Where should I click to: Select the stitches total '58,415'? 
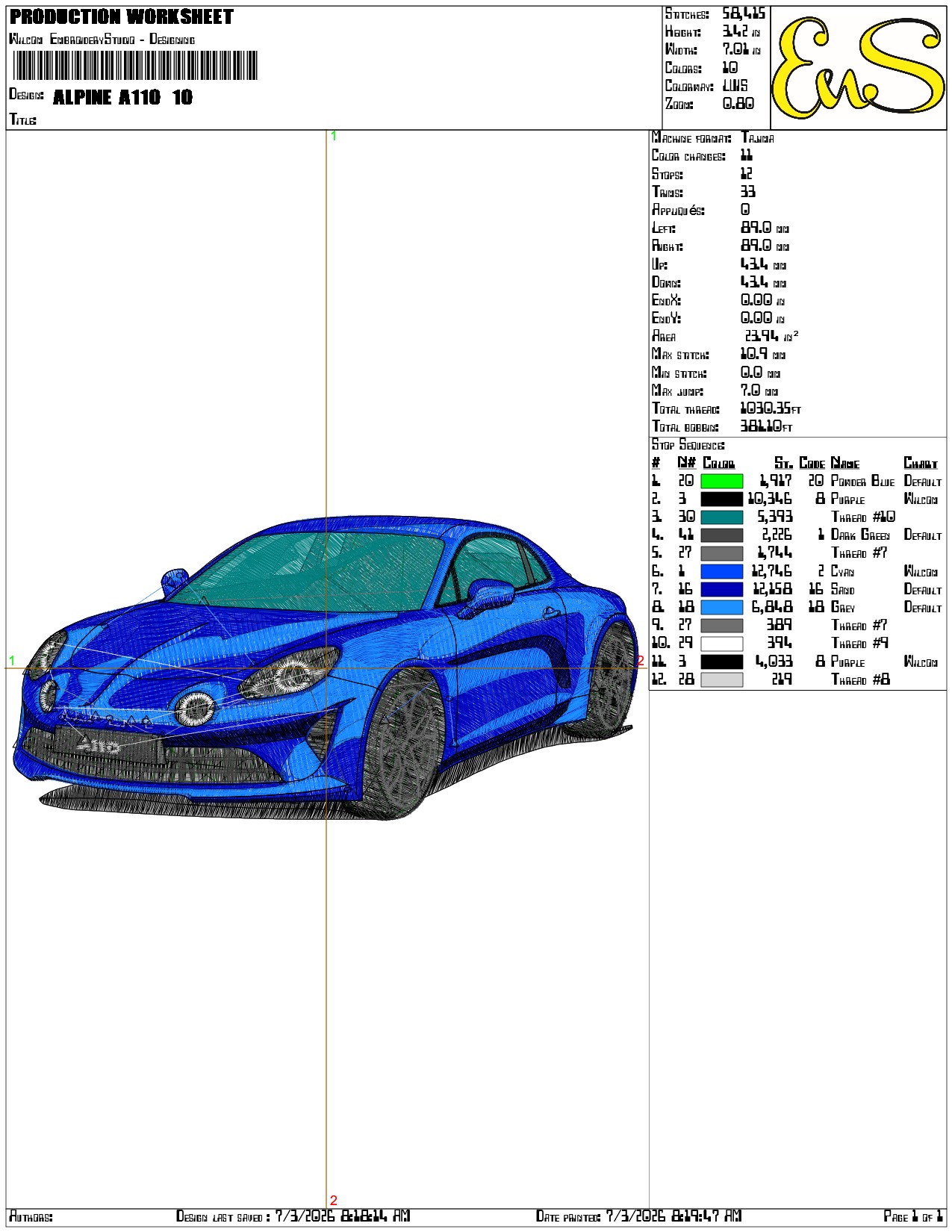click(744, 14)
